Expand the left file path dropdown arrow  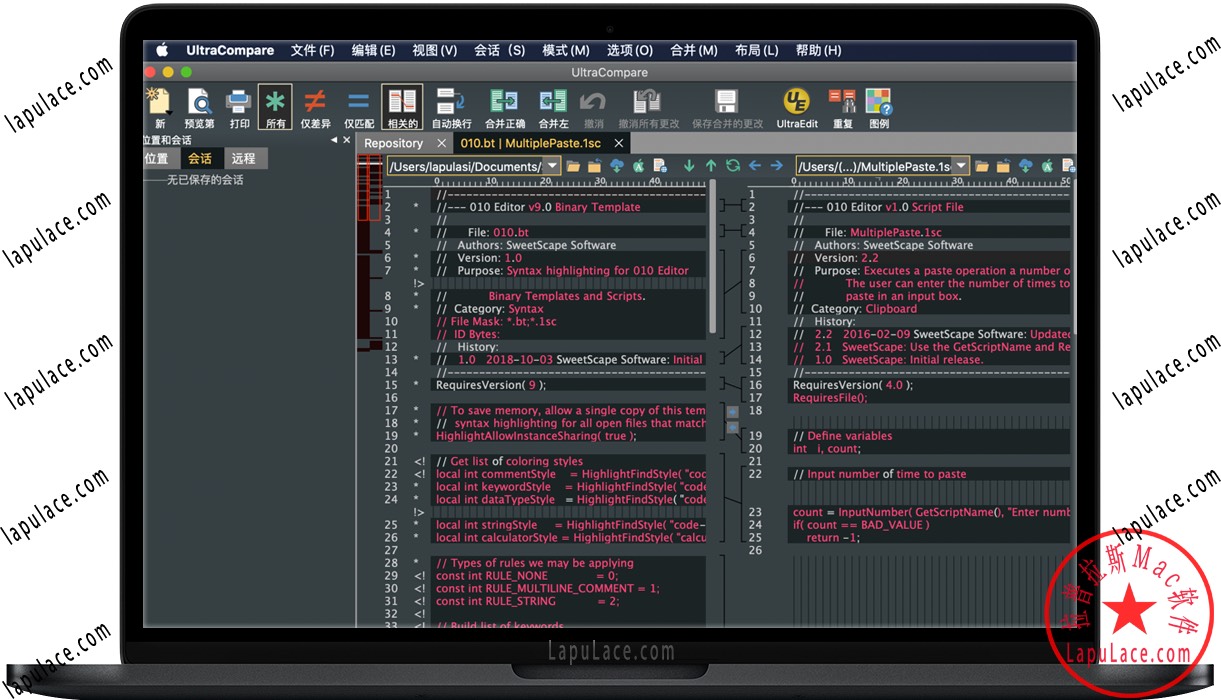[x=550, y=166]
